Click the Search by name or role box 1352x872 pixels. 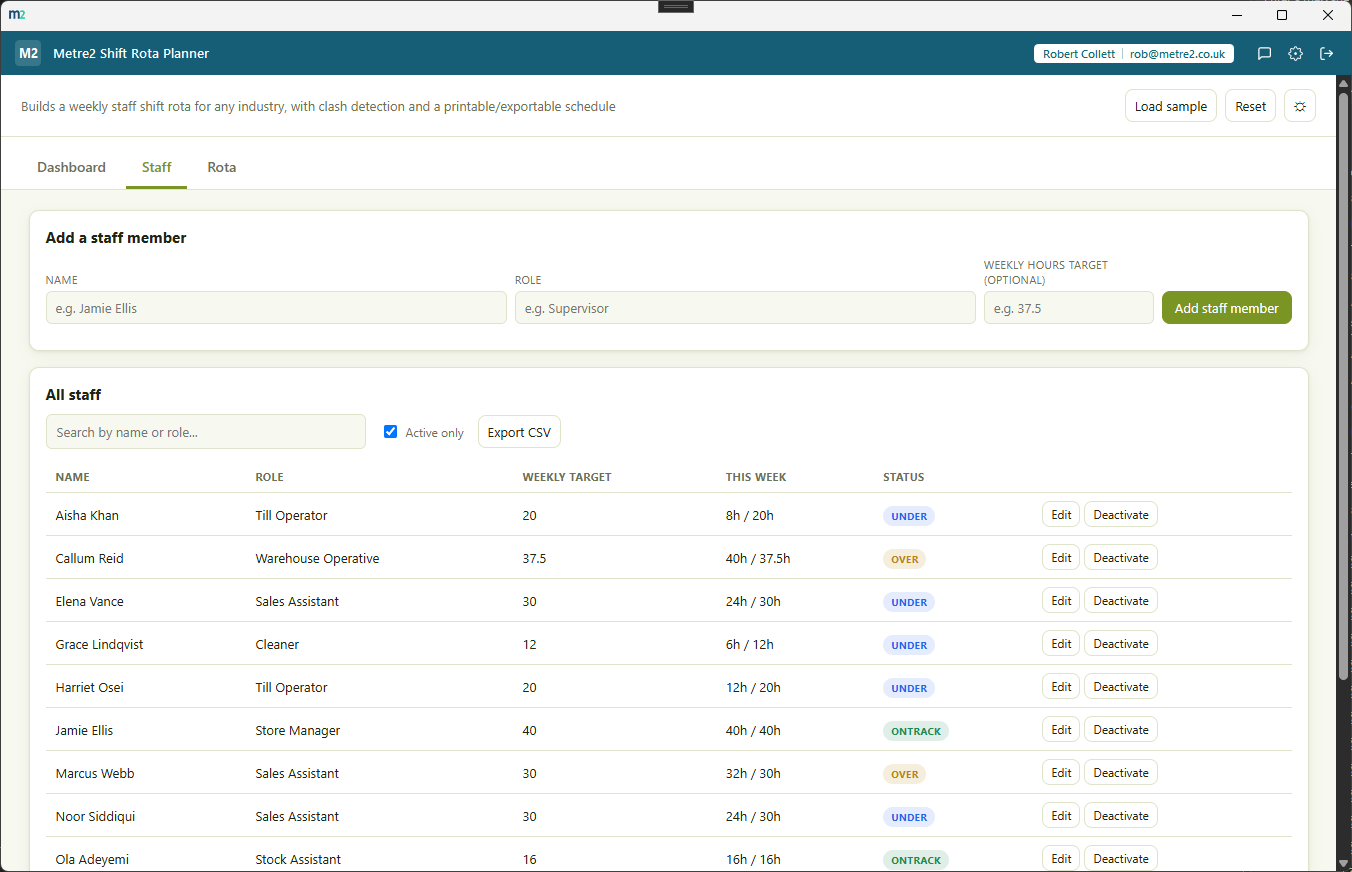point(206,432)
